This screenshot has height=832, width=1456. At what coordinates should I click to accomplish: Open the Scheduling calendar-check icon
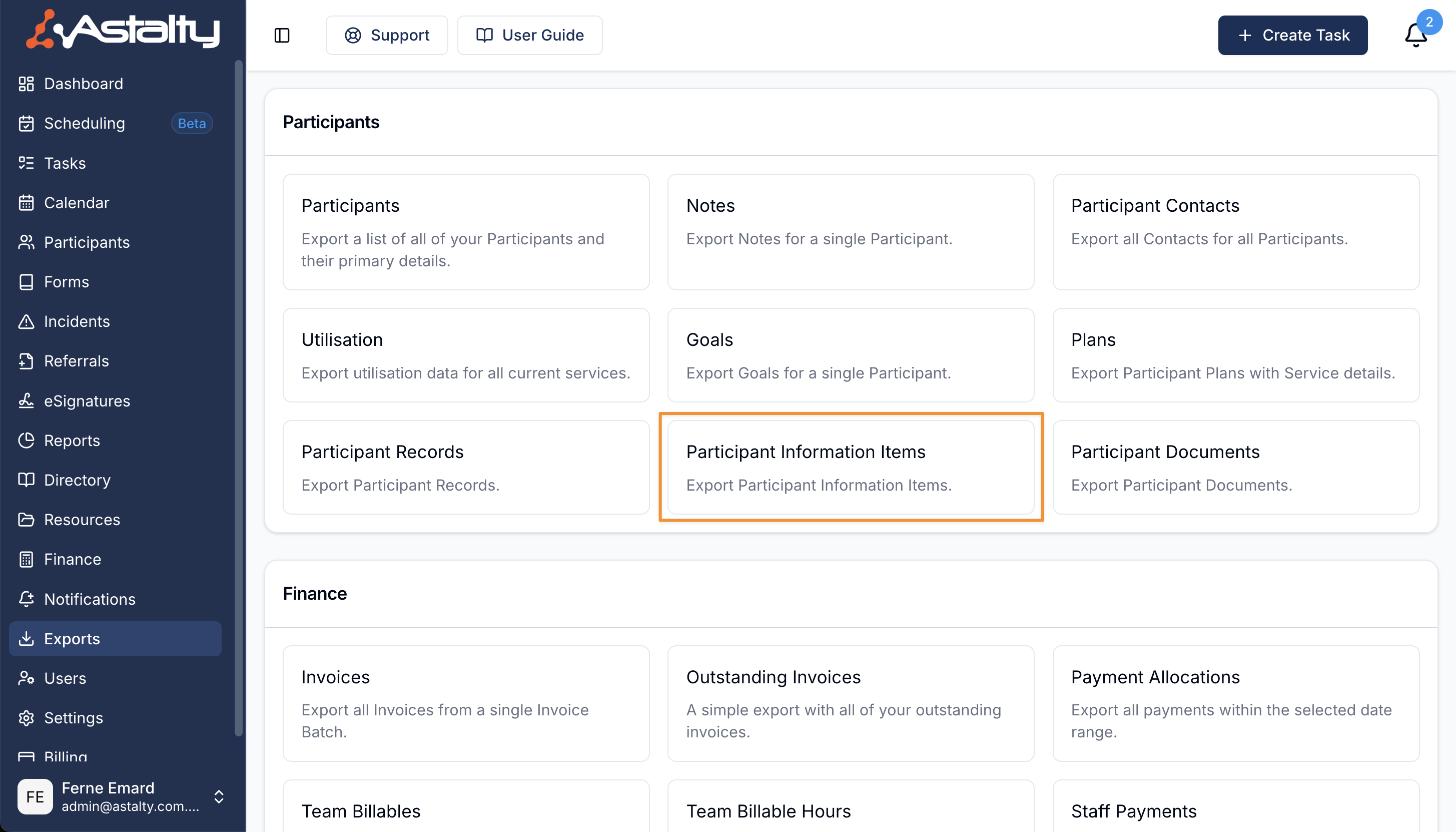click(x=26, y=124)
